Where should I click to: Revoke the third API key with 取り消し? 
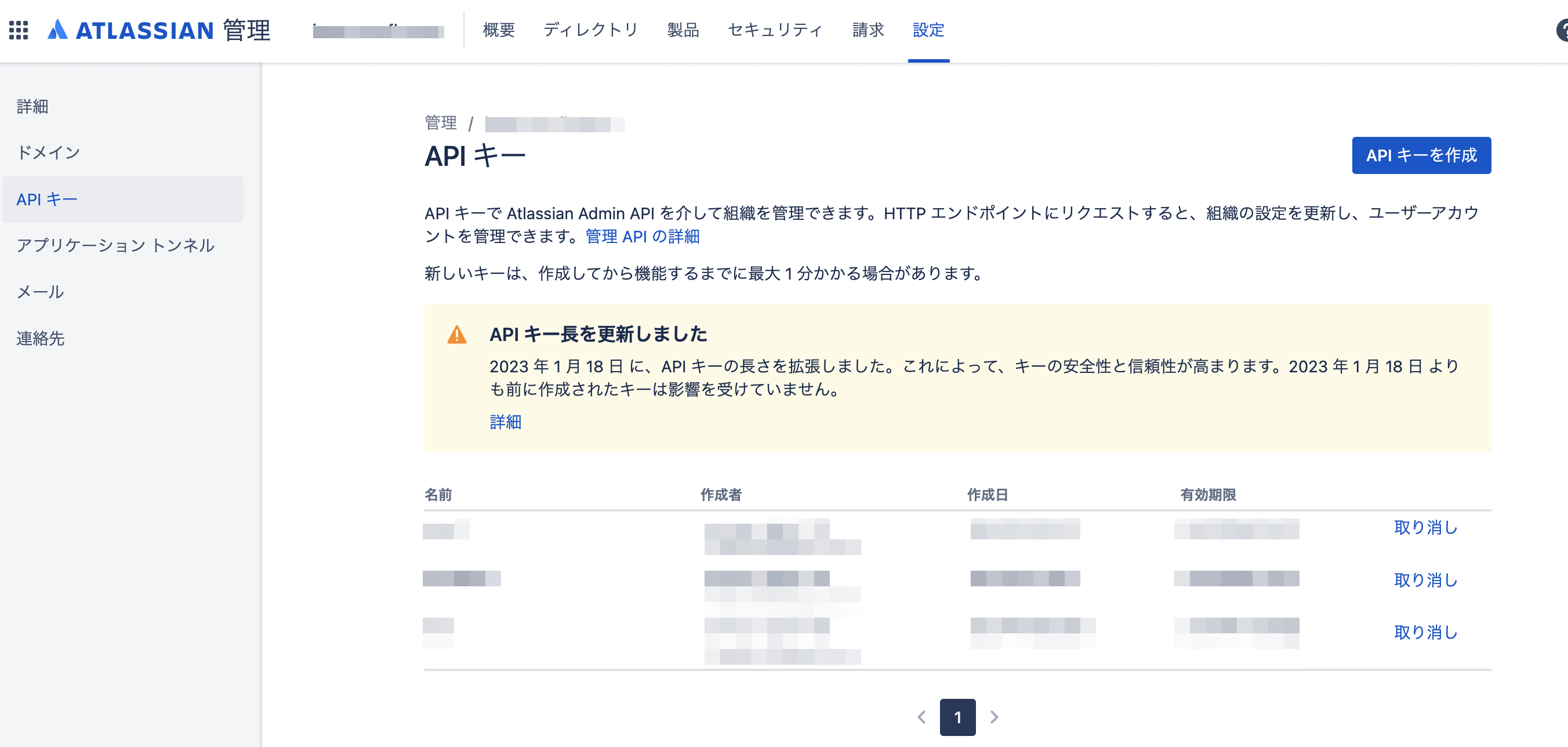pos(1425,633)
